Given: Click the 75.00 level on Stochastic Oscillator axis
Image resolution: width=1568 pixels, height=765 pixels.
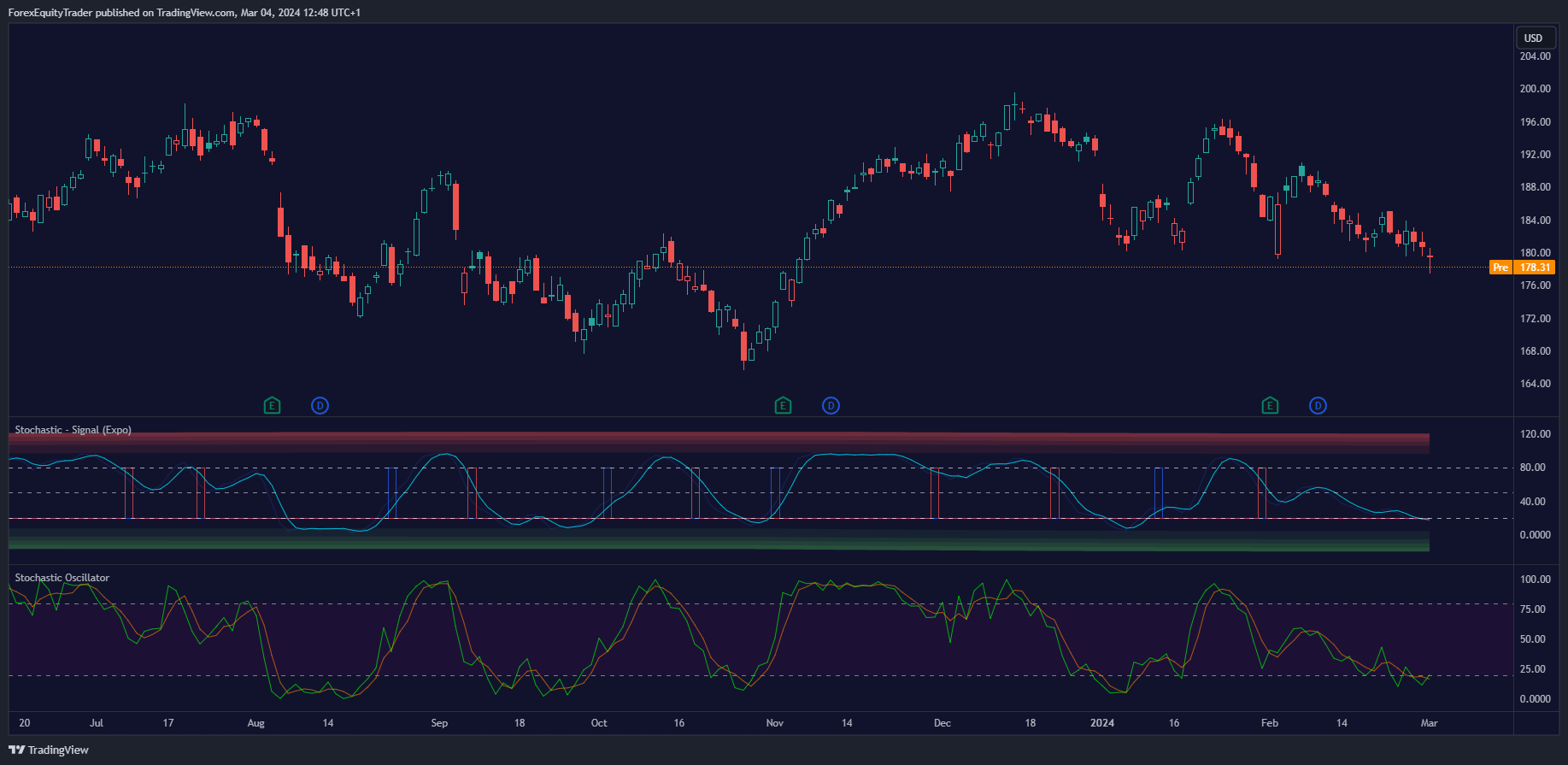Looking at the screenshot, I should tap(1532, 609).
